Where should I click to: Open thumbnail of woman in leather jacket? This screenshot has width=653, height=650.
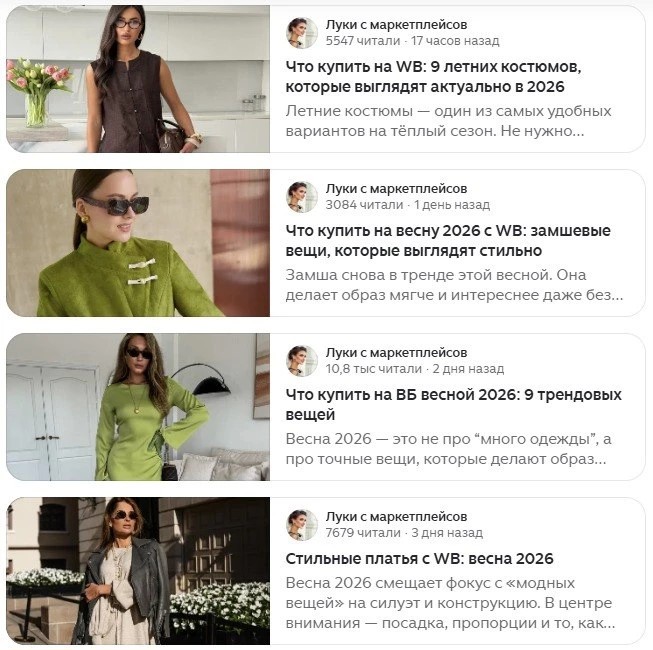click(x=138, y=571)
